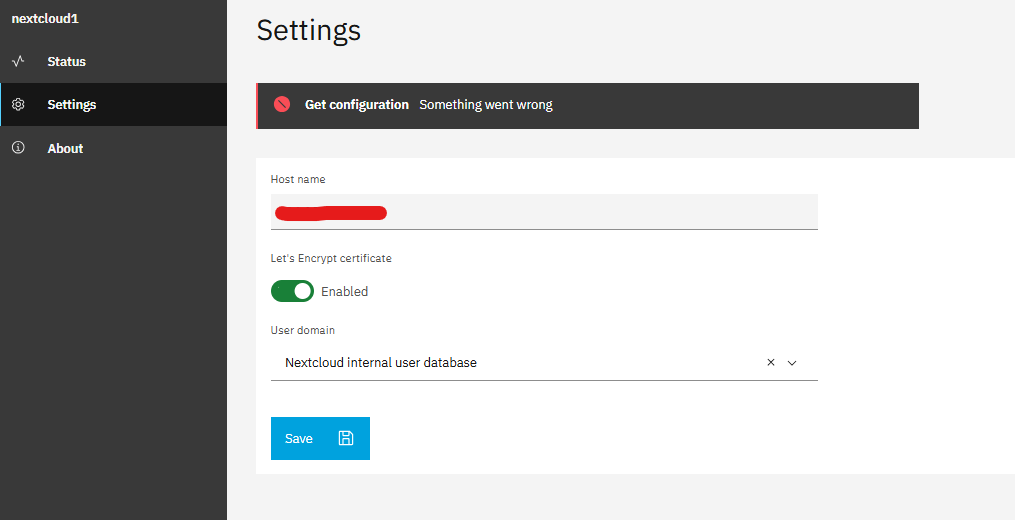
Task: Click the nextcloud1 module title
Action: pos(45,19)
